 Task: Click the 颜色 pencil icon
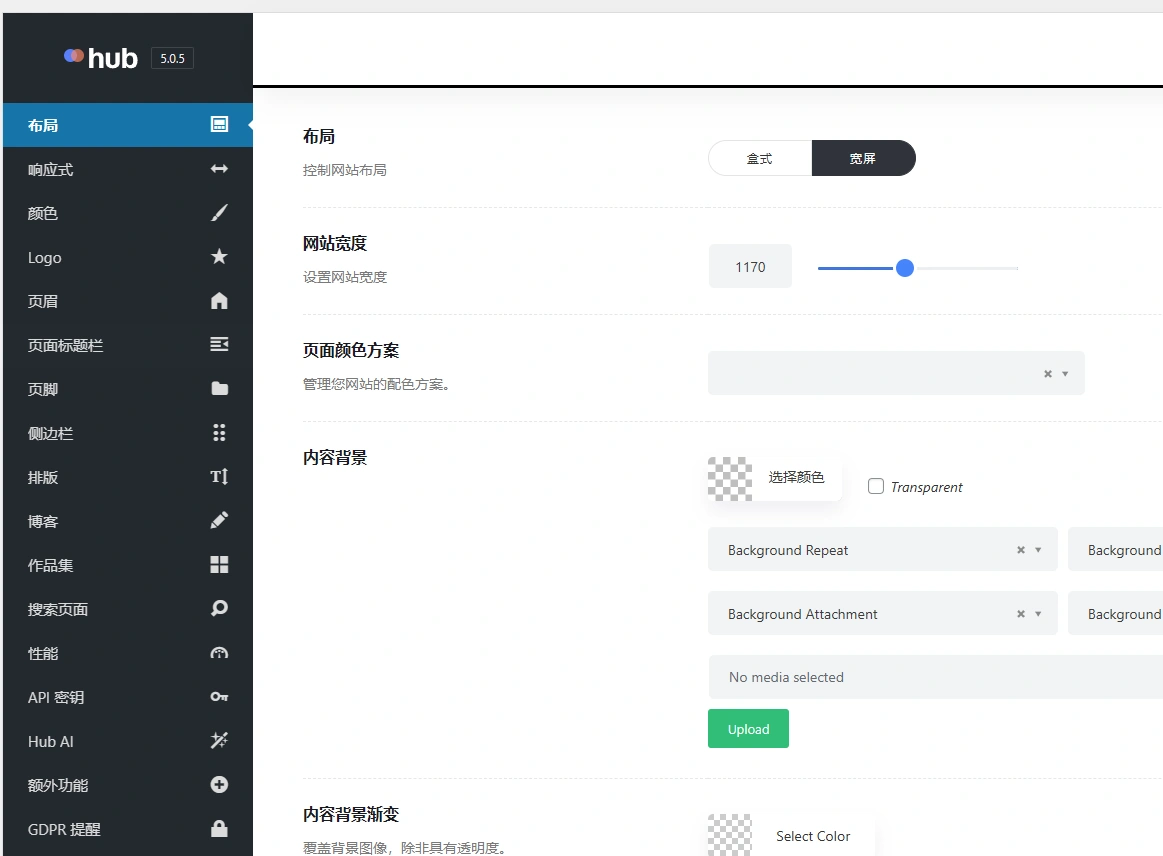click(219, 213)
